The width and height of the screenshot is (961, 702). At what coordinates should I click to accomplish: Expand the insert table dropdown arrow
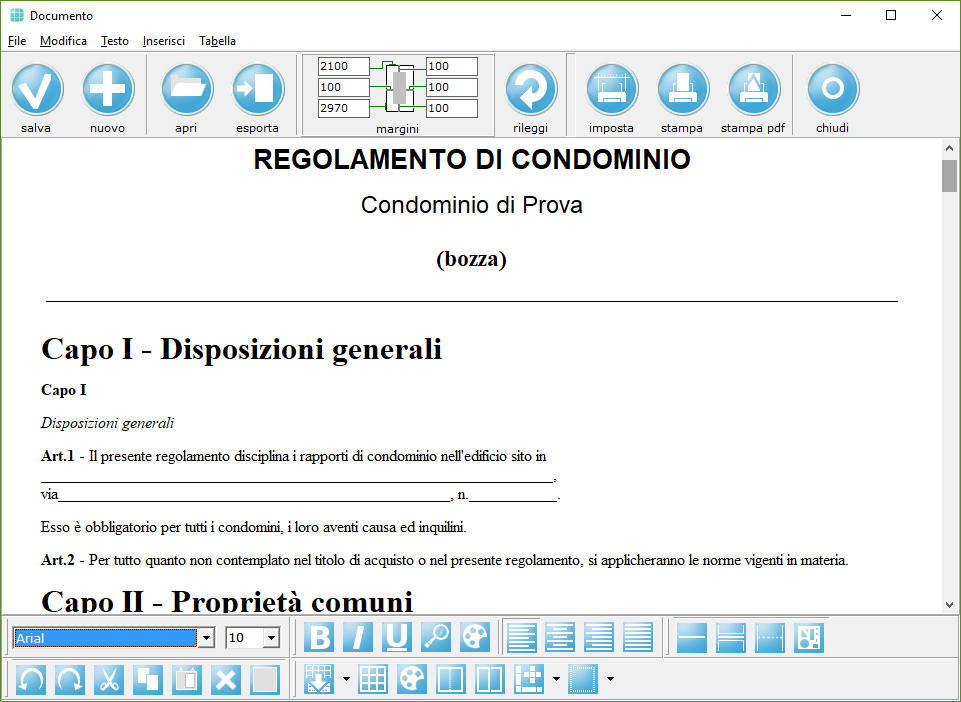click(x=346, y=680)
